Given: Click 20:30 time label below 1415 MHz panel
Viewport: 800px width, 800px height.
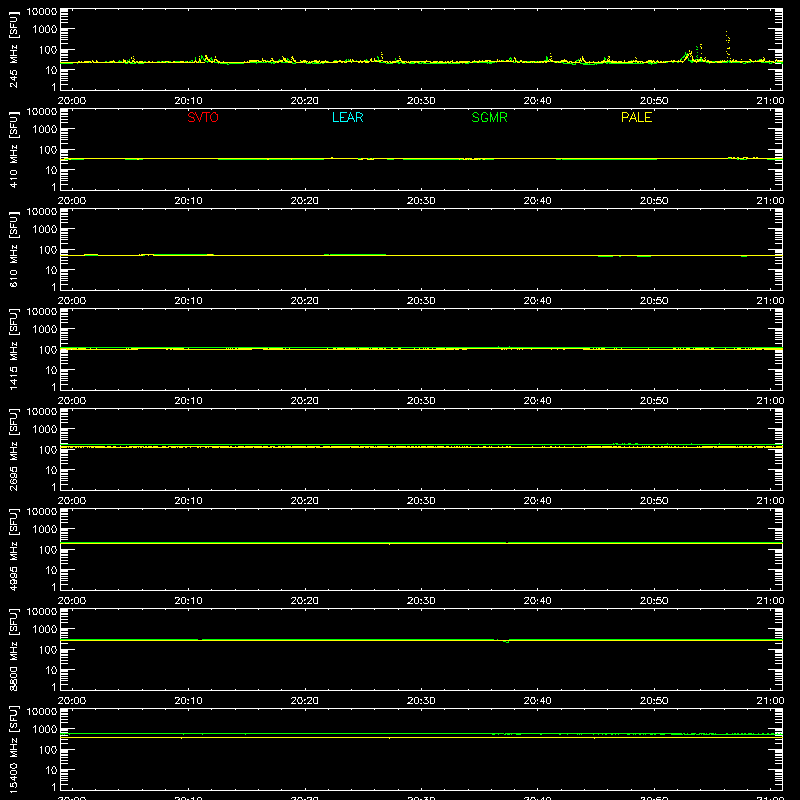Looking at the screenshot, I should (421, 401).
